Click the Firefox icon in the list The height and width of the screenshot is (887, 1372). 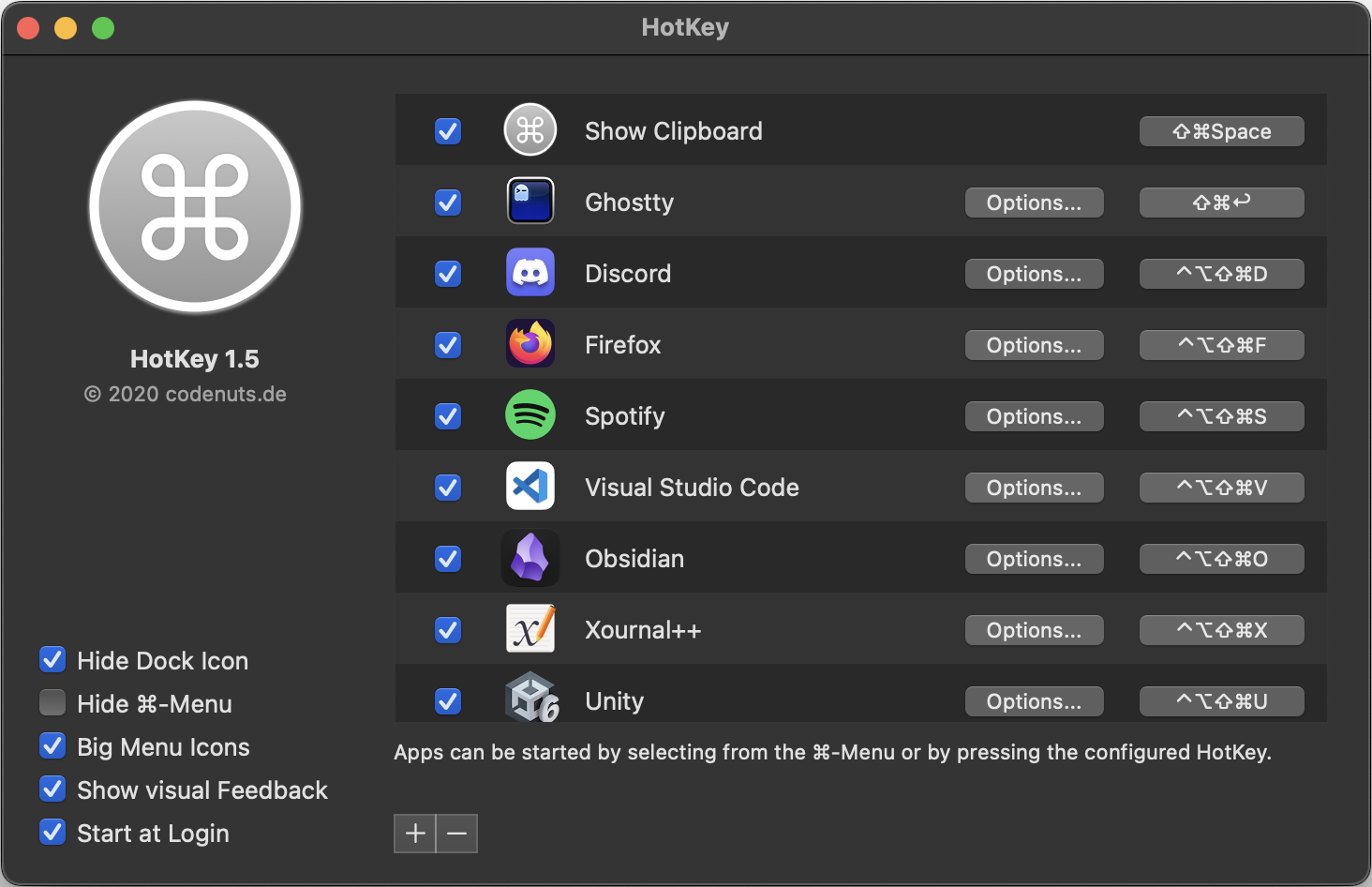coord(530,344)
